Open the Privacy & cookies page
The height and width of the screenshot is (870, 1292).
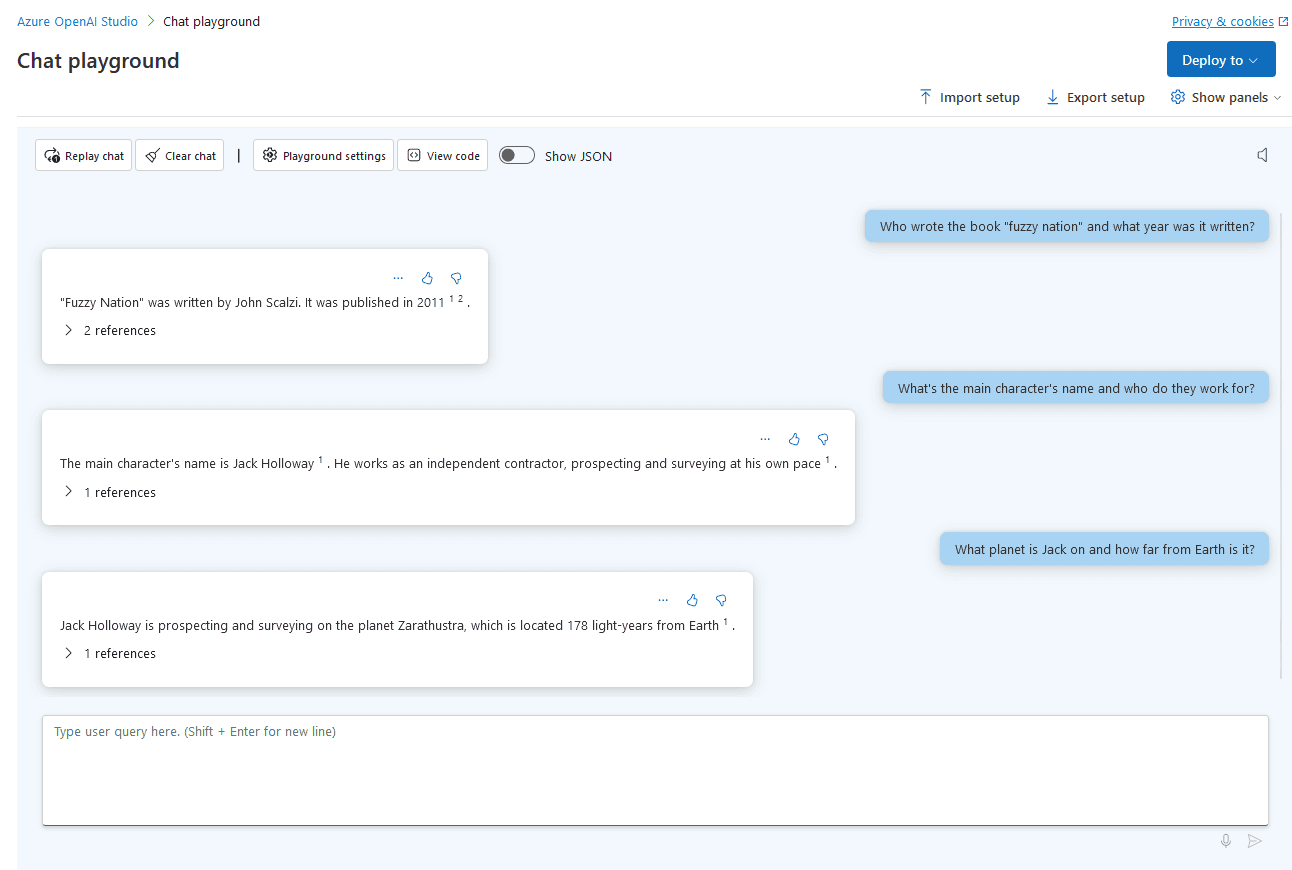1223,21
